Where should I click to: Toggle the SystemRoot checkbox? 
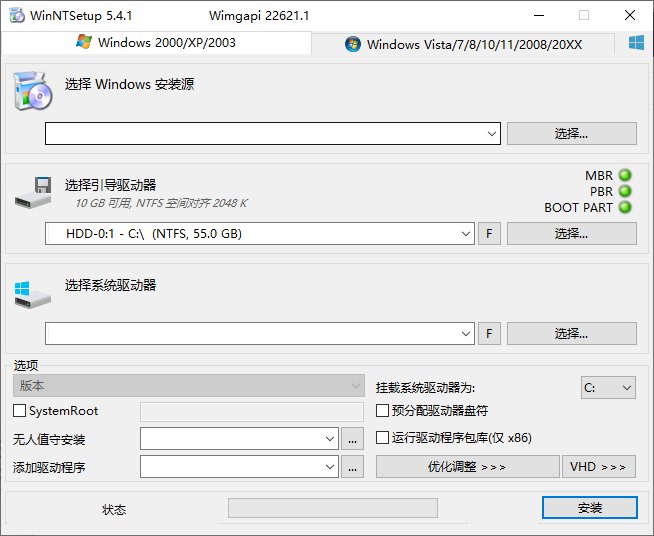20,411
